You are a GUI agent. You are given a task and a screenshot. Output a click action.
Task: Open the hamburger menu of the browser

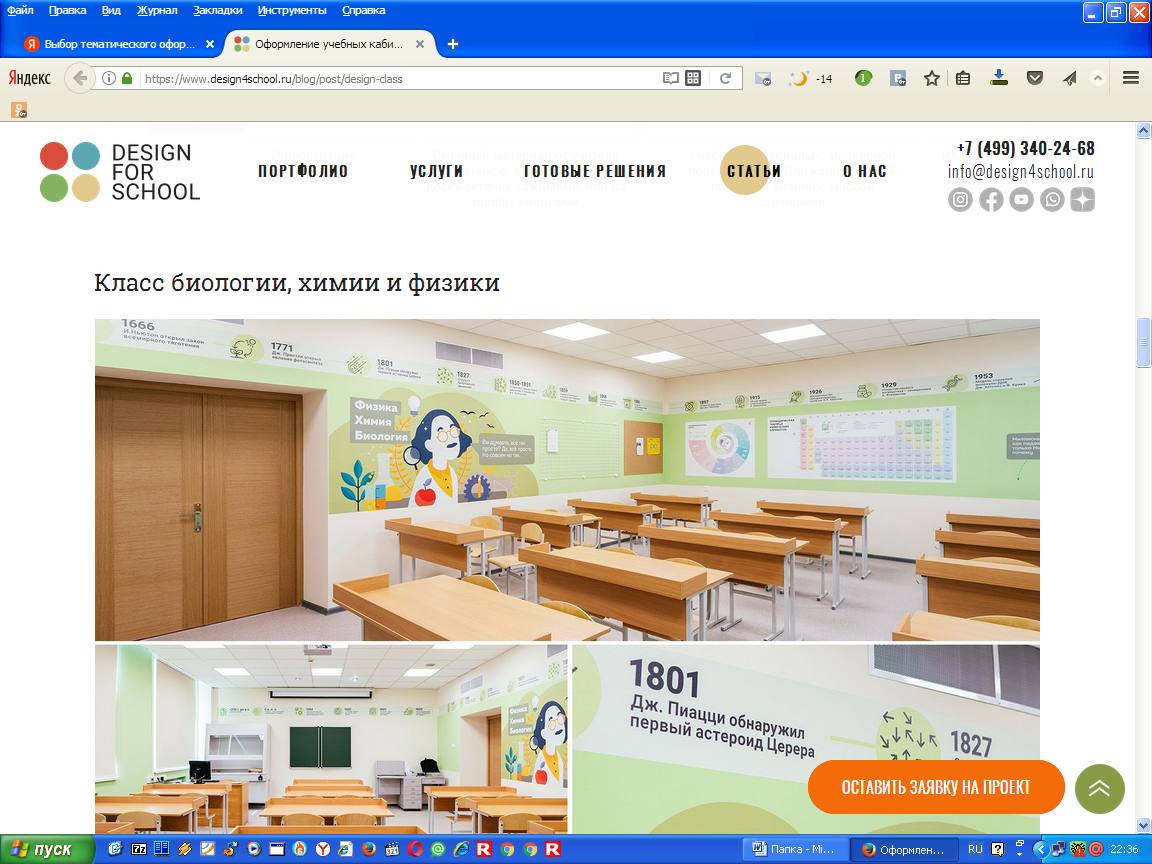click(x=1131, y=78)
